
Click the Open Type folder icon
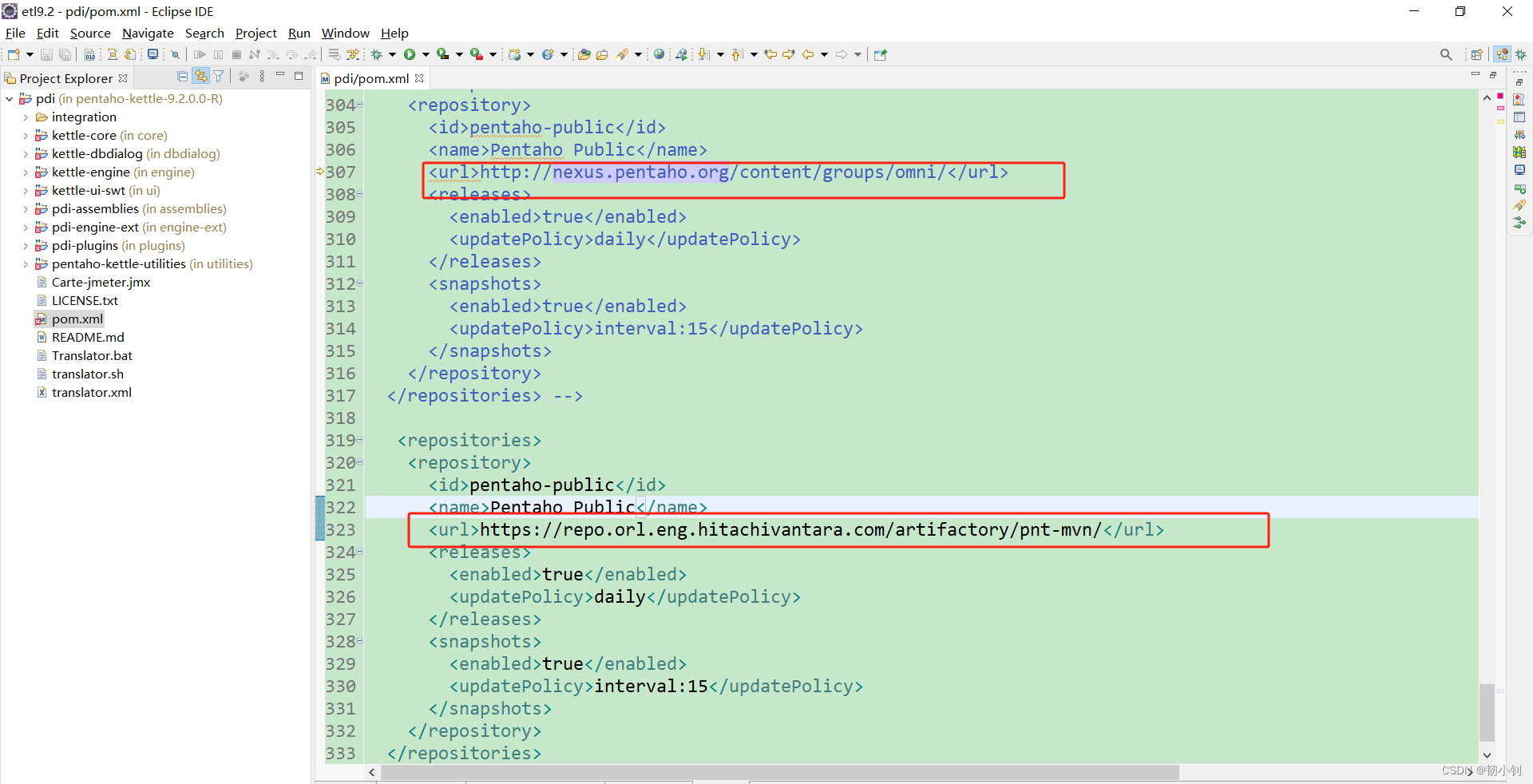click(x=584, y=54)
